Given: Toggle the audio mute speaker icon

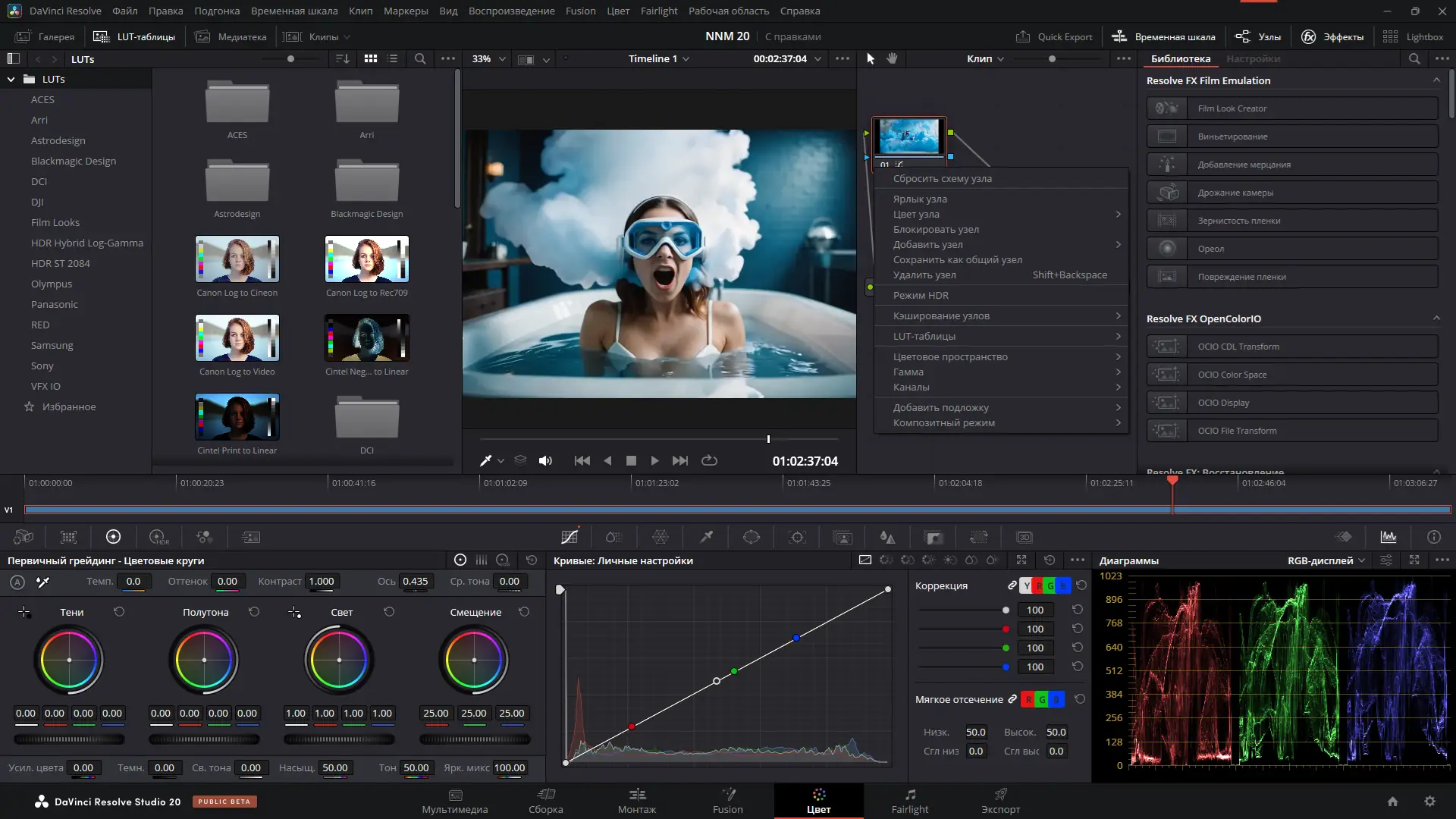Looking at the screenshot, I should [545, 460].
